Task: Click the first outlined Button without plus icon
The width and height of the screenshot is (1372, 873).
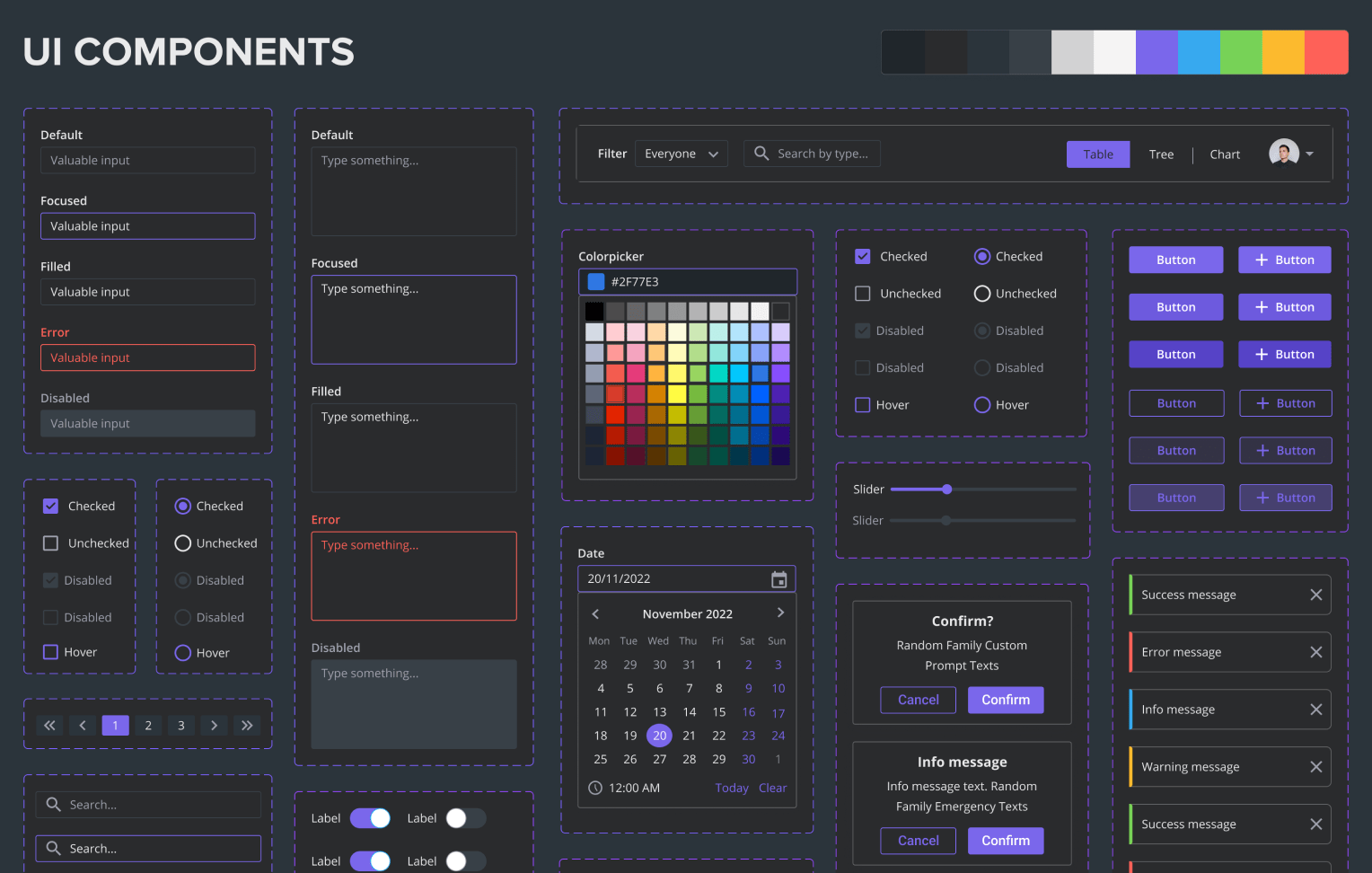Action: tap(1176, 403)
